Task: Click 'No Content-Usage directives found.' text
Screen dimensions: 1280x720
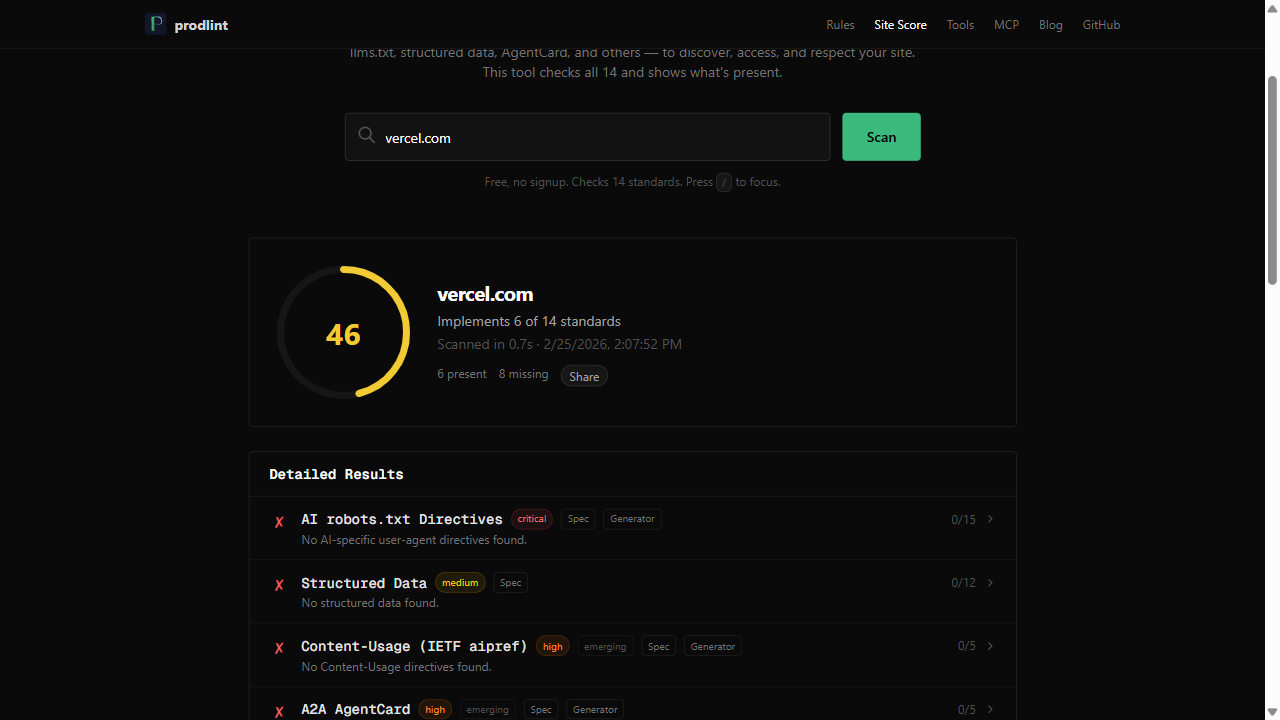Action: click(396, 667)
